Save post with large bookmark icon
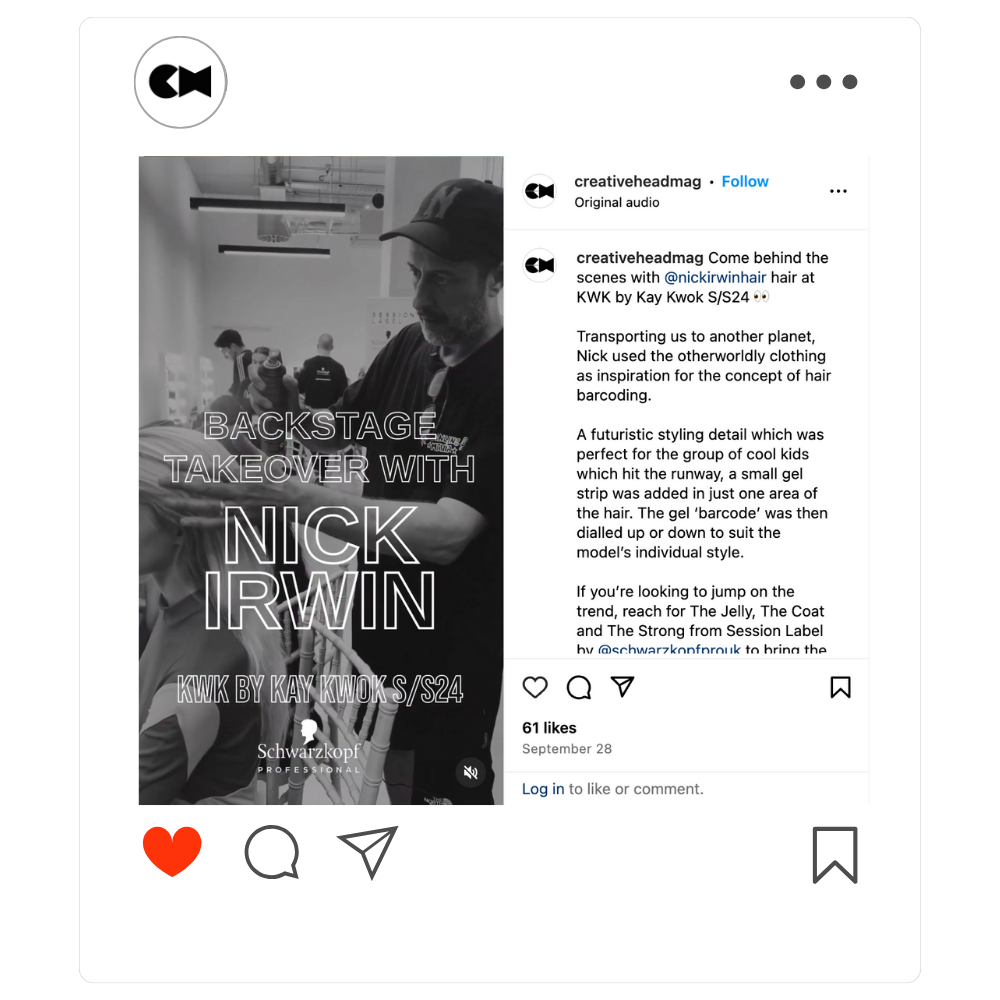This screenshot has height=1000, width=1000. pyautogui.click(x=835, y=855)
